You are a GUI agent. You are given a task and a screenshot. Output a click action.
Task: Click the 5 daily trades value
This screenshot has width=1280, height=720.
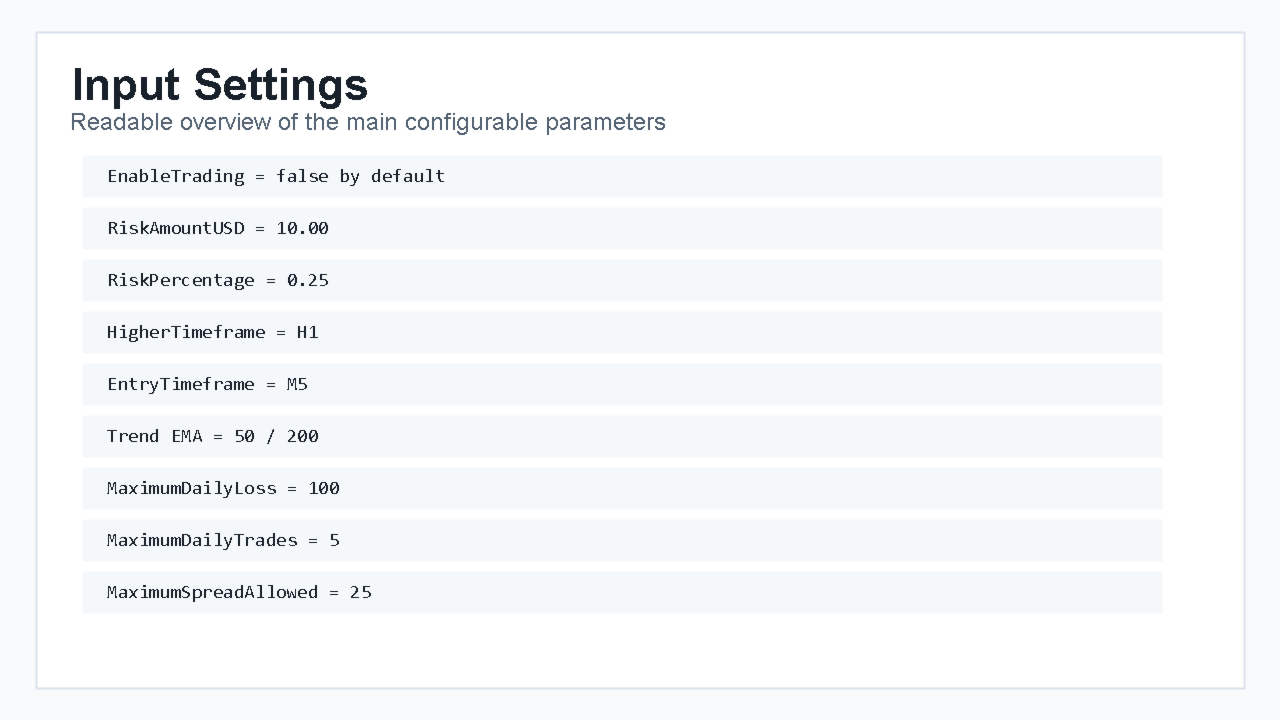(334, 540)
